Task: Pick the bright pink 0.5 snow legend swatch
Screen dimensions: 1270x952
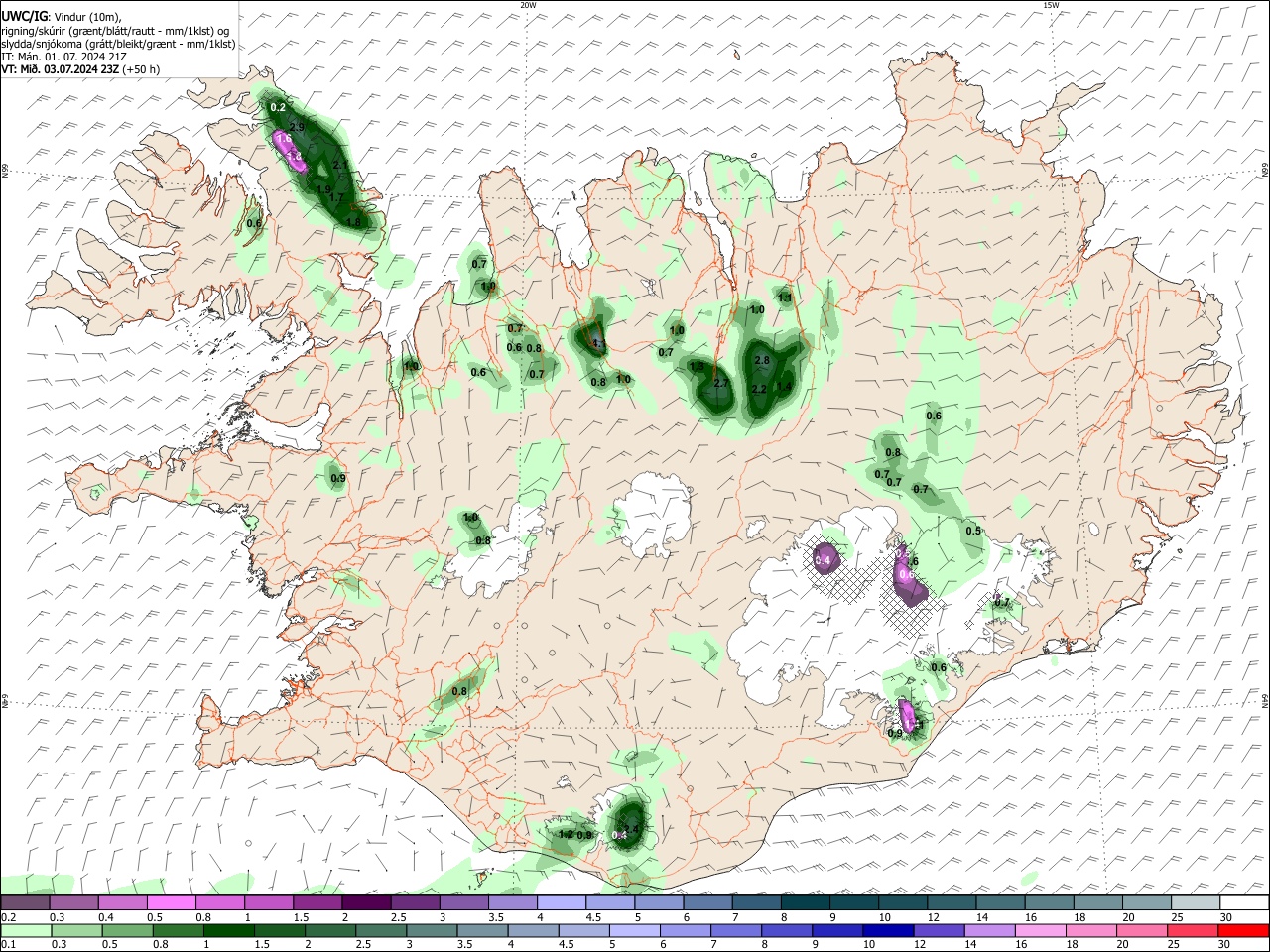Action: (x=171, y=902)
